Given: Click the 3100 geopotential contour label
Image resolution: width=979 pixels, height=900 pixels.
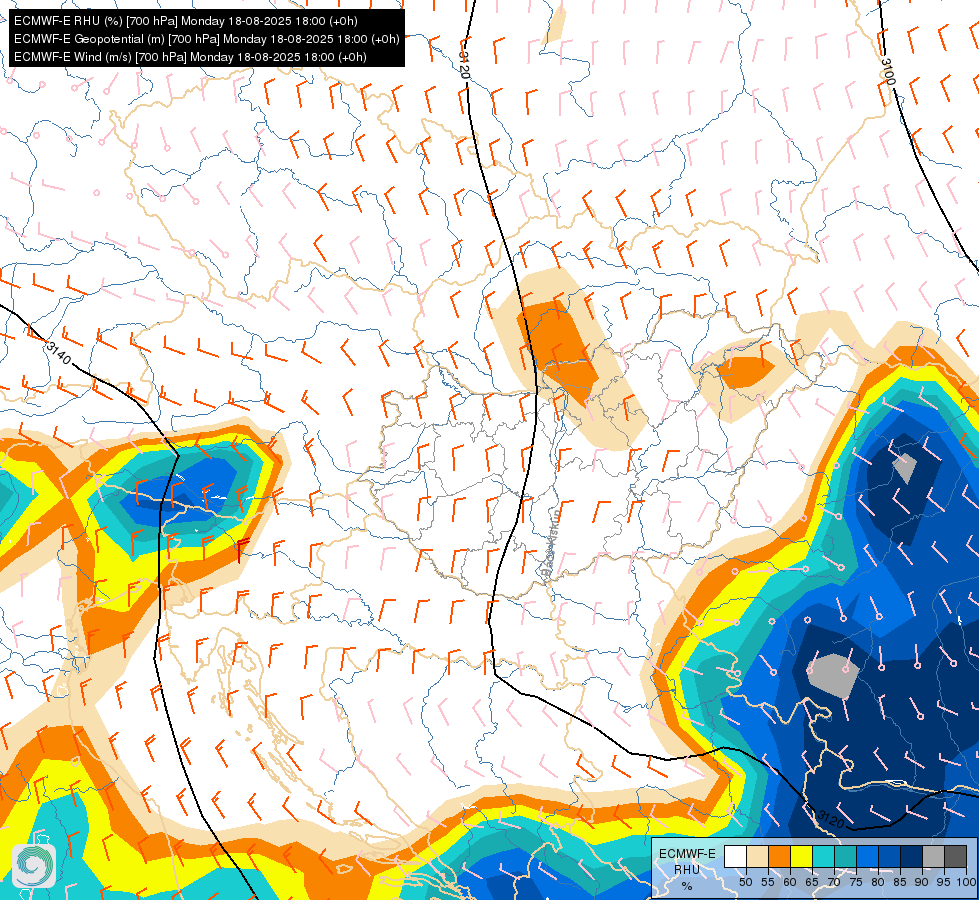Looking at the screenshot, I should pos(888,71).
